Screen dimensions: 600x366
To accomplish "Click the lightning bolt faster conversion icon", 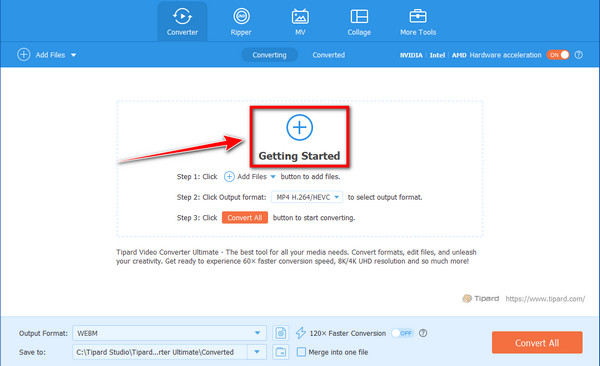I will coord(301,333).
